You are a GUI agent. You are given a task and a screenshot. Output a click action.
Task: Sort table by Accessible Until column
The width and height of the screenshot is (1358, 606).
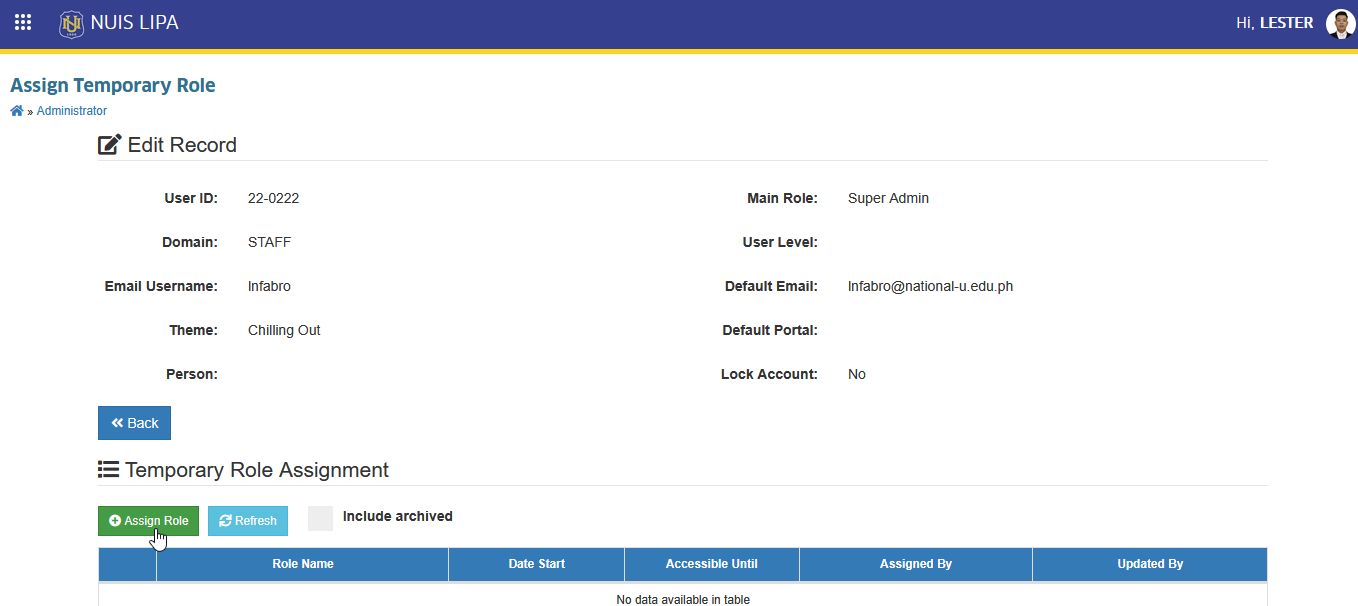(x=712, y=564)
